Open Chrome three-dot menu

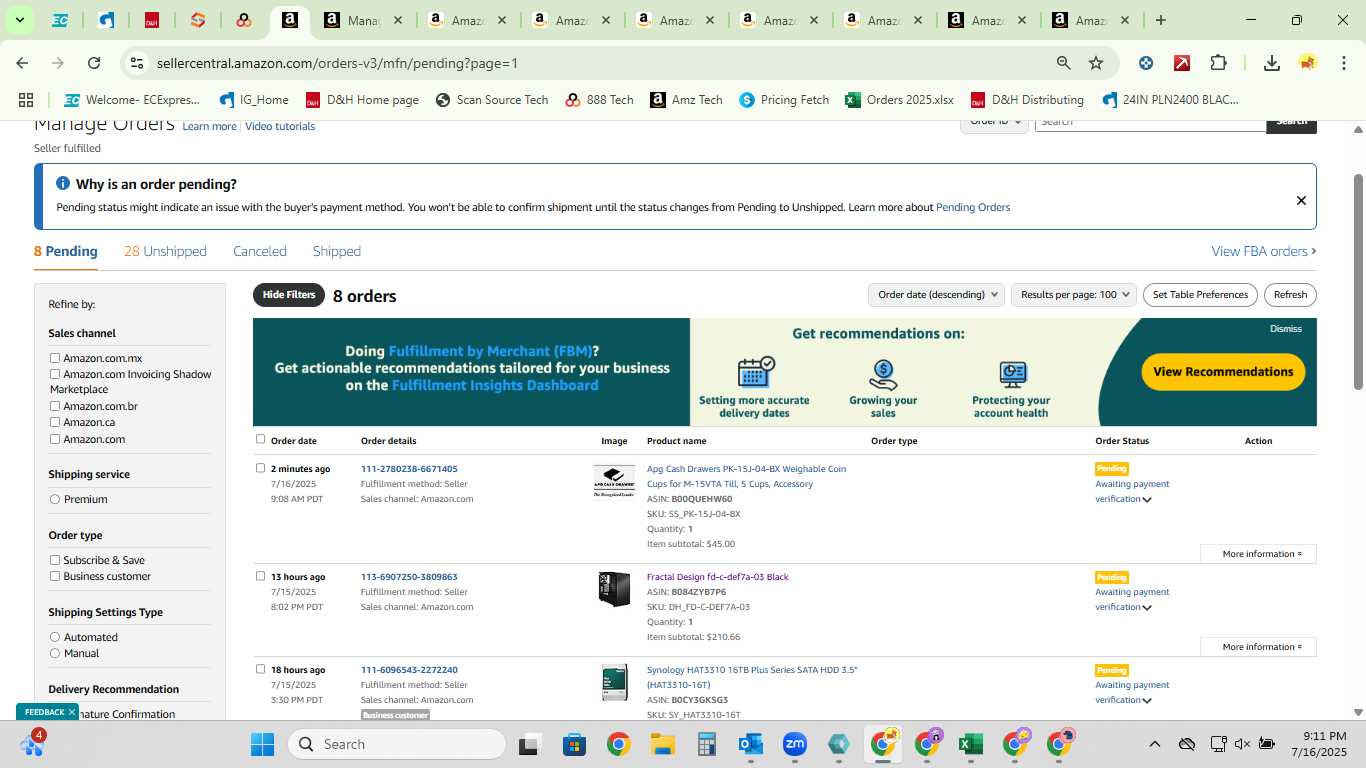click(1342, 63)
